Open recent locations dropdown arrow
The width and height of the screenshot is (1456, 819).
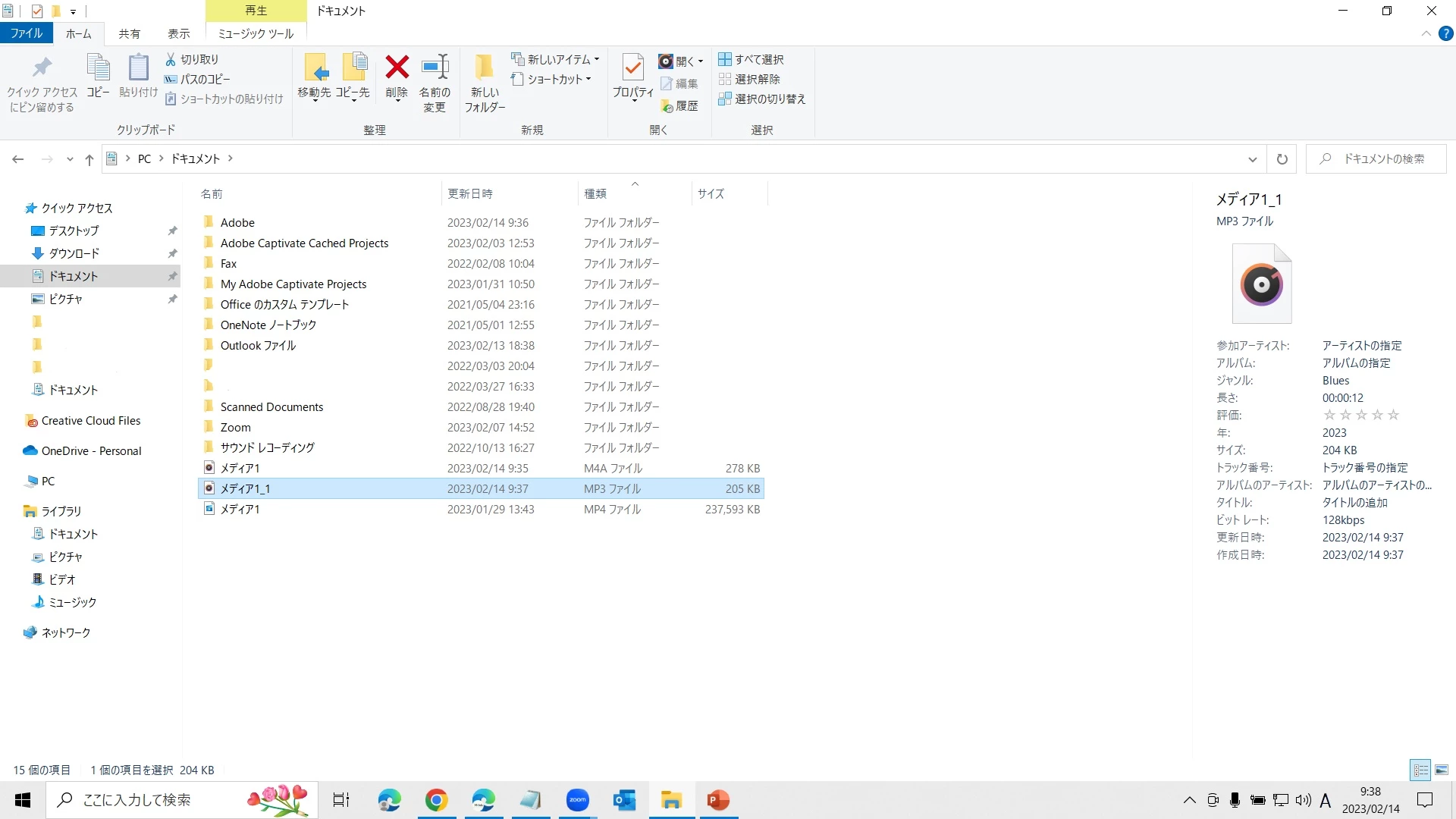[x=70, y=159]
